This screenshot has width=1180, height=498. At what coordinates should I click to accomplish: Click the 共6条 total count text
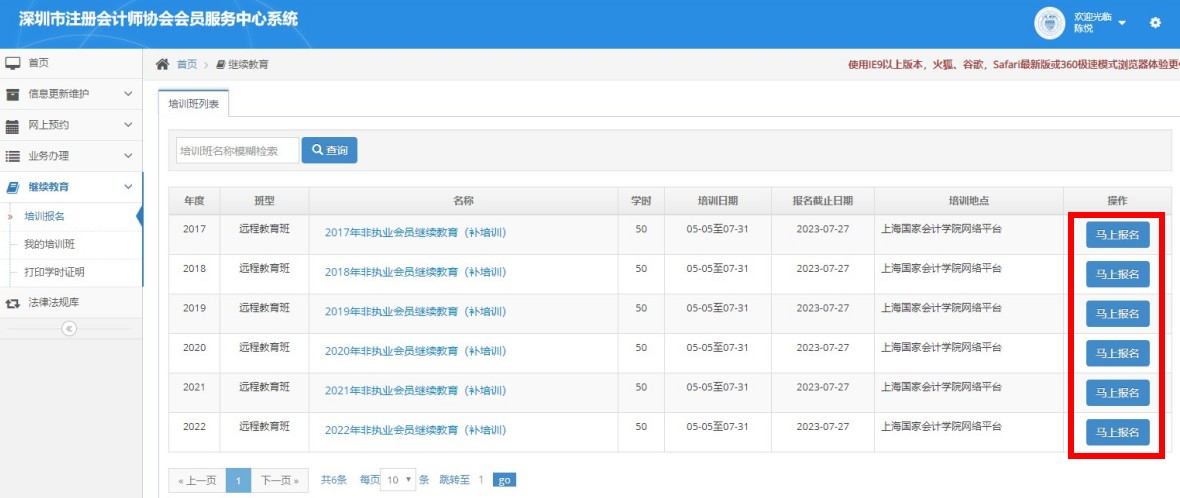pyautogui.click(x=334, y=479)
